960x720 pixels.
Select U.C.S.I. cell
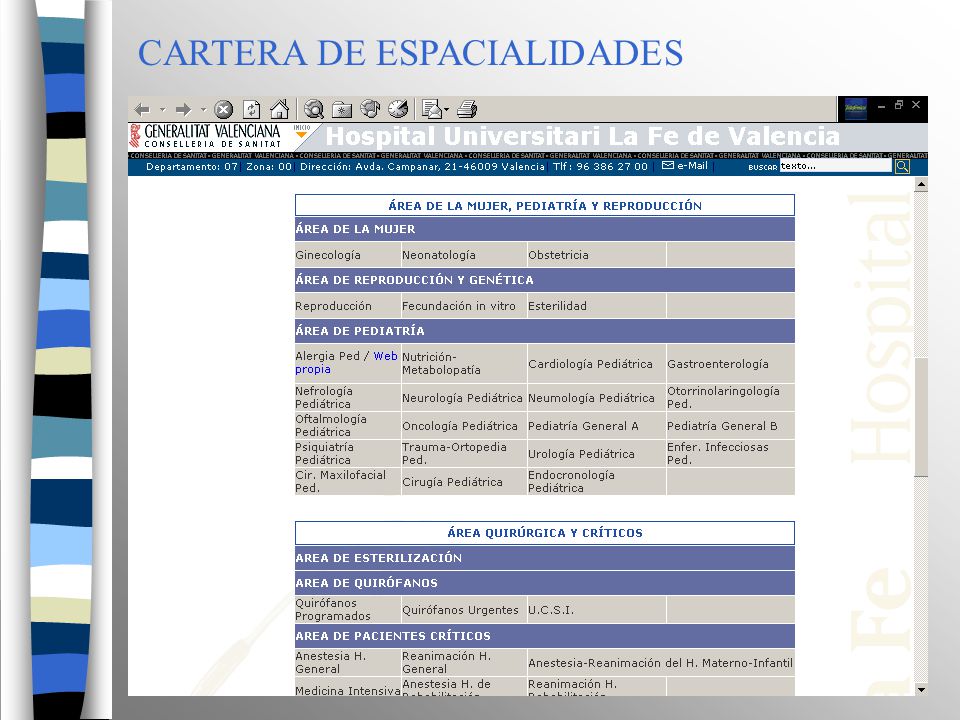click(x=596, y=610)
